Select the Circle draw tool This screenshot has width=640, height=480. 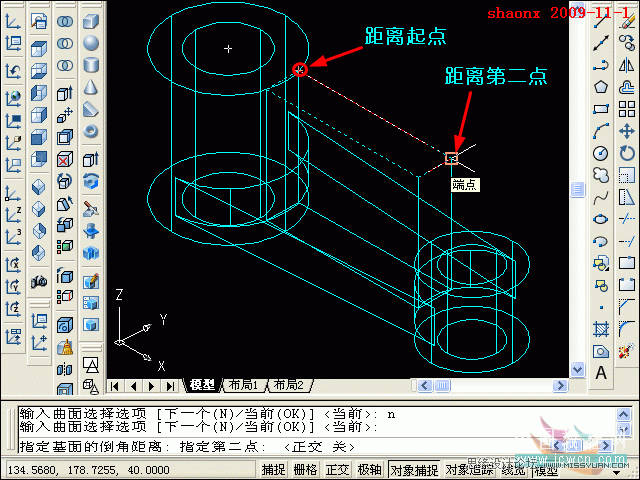601,153
